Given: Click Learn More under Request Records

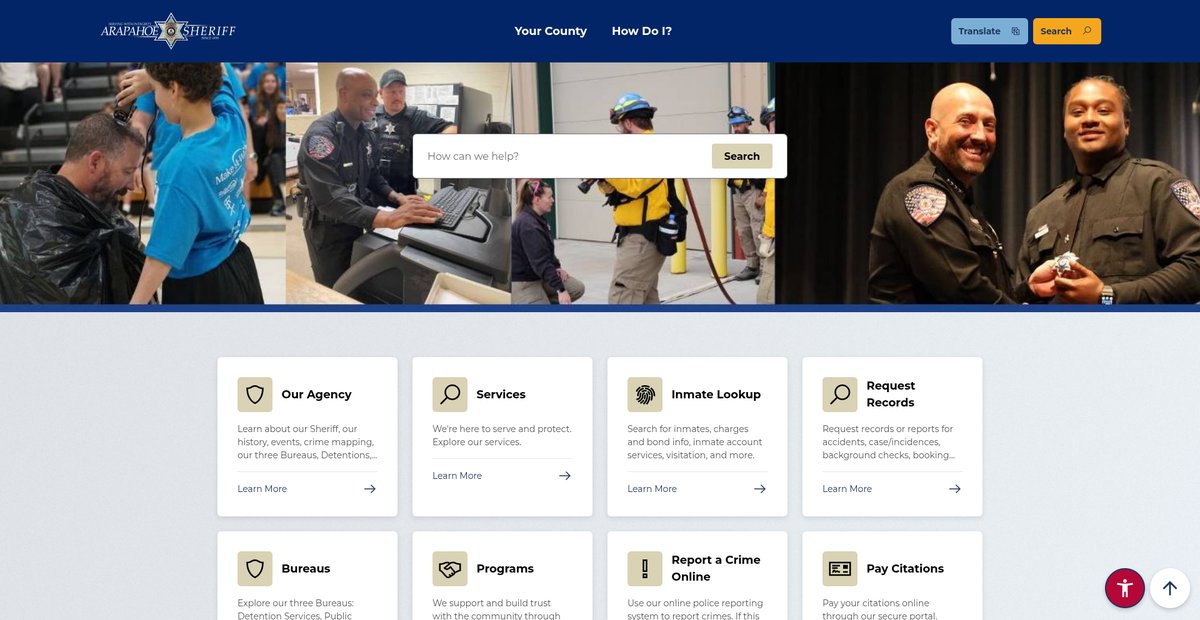Looking at the screenshot, I should [x=847, y=489].
